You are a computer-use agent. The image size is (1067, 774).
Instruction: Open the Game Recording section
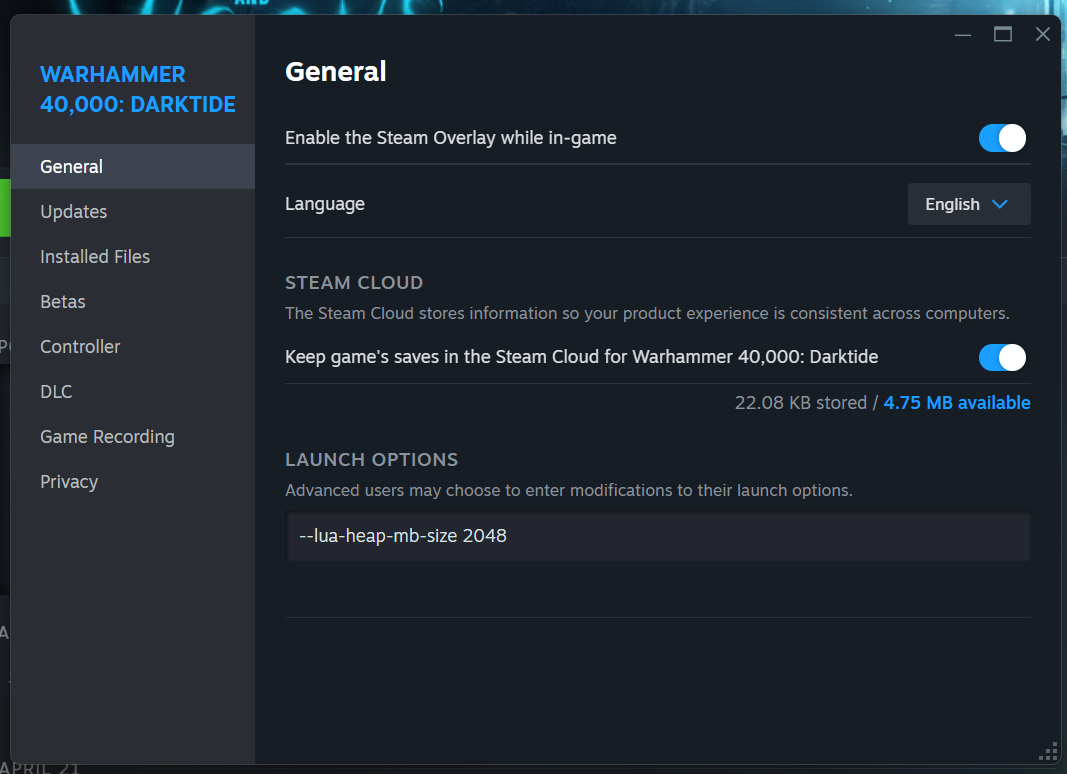pyautogui.click(x=107, y=437)
